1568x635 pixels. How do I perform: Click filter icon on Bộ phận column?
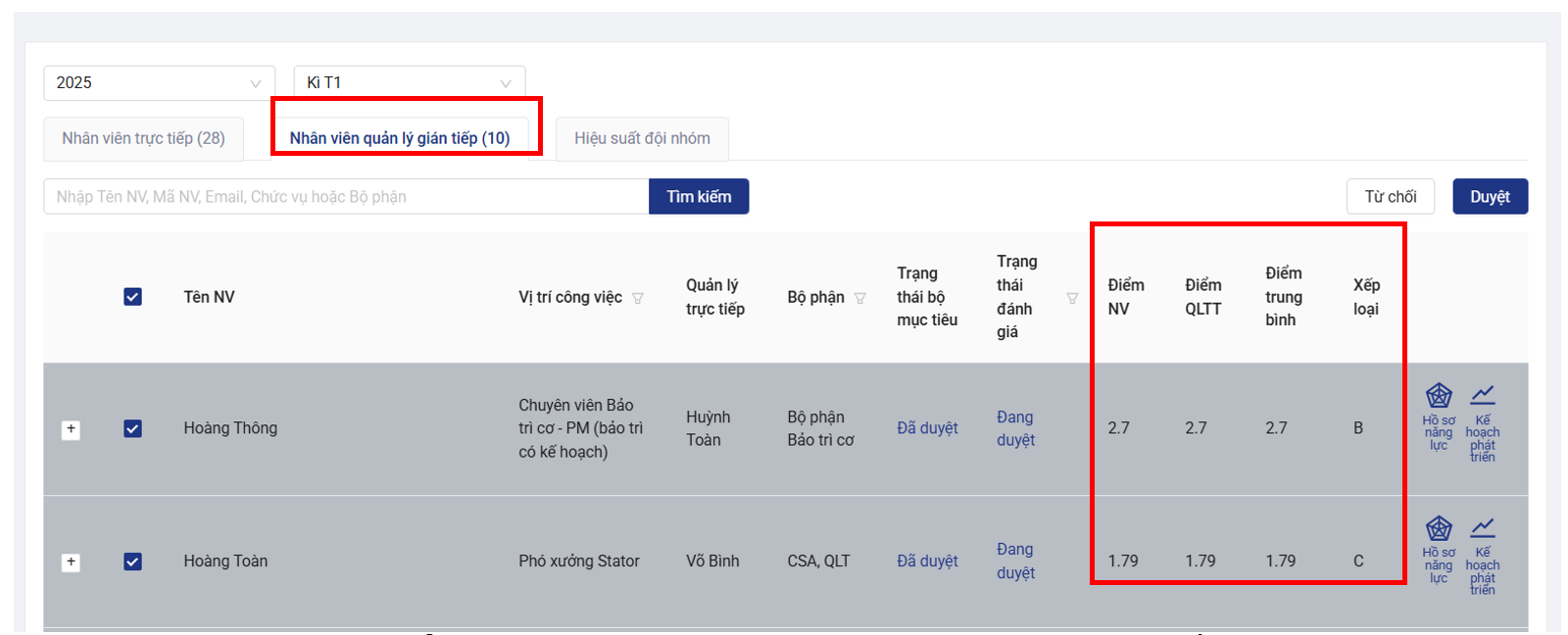click(860, 298)
